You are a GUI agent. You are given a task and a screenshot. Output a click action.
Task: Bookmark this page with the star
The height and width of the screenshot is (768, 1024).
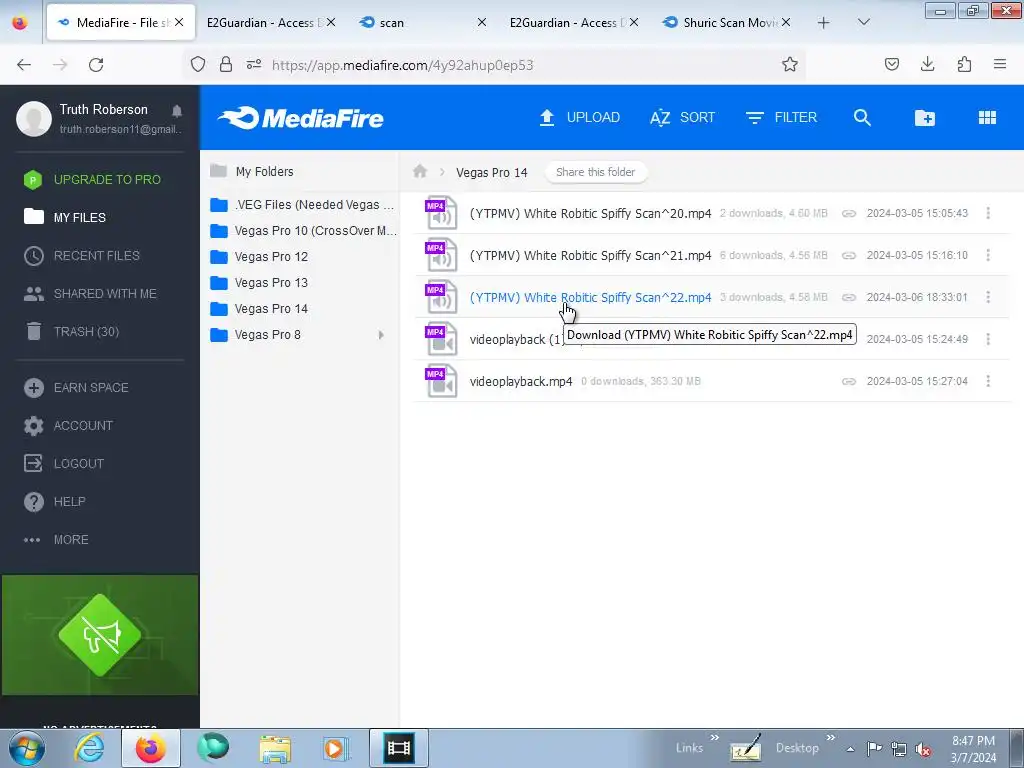(x=790, y=65)
